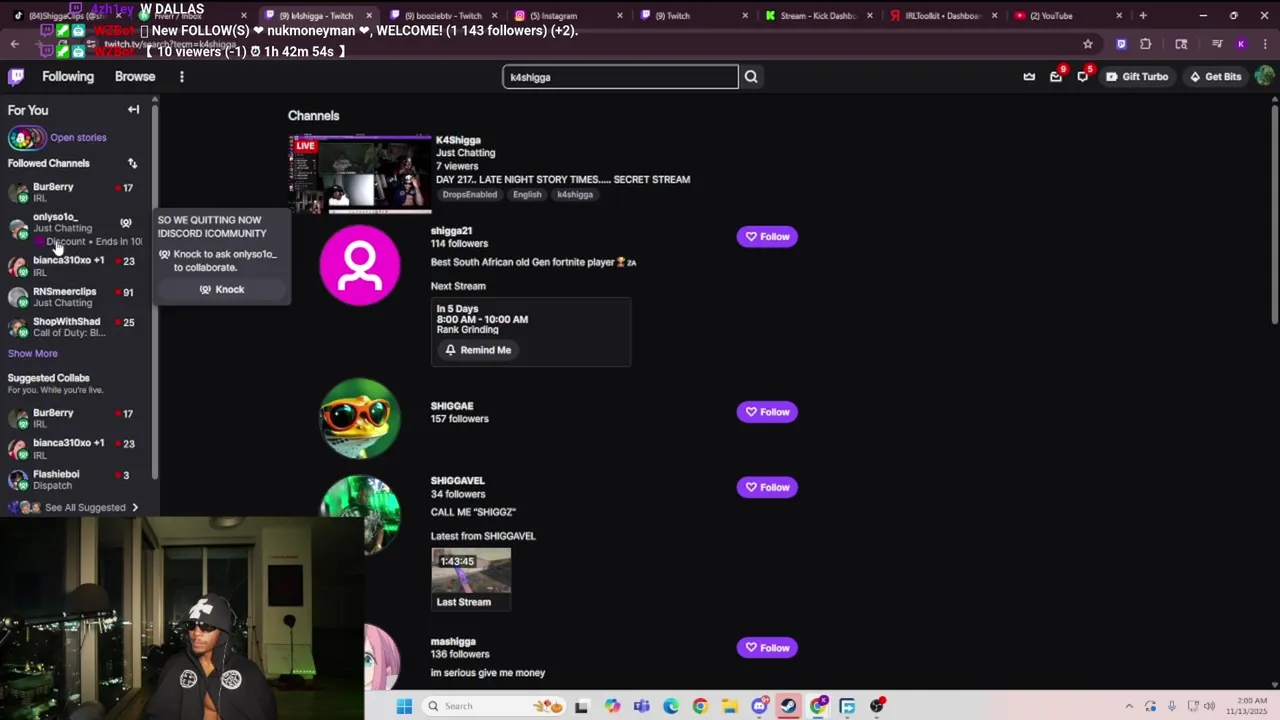
Task: Open the browser extensions puzzle icon
Action: tap(1146, 44)
